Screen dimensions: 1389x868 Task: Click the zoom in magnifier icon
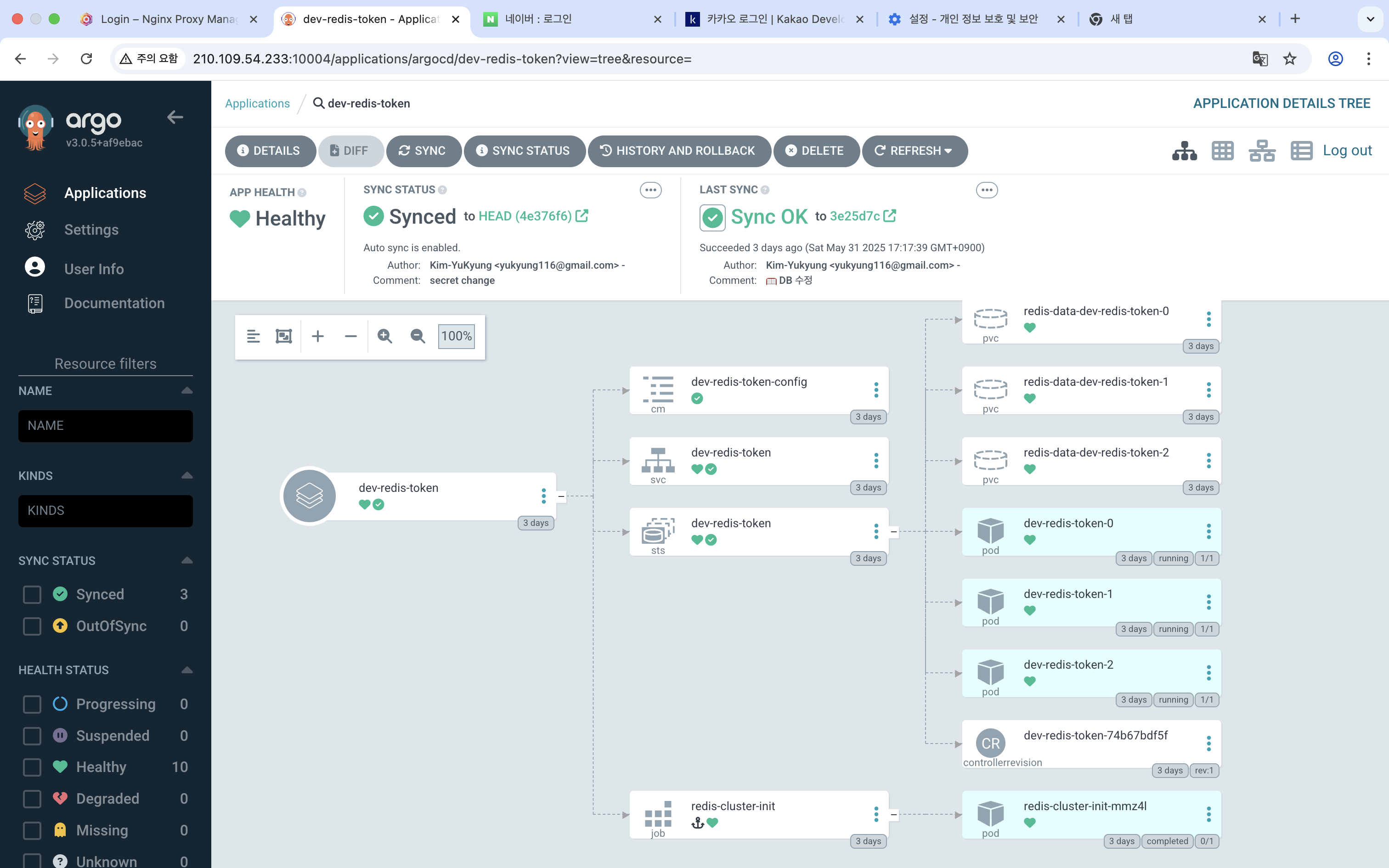(x=384, y=336)
